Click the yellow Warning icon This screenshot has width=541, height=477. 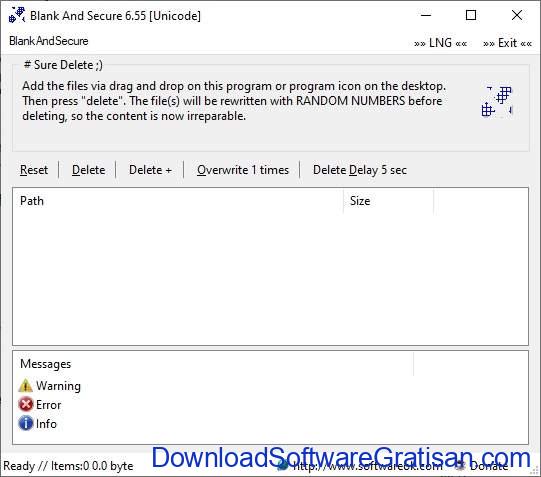[26, 386]
